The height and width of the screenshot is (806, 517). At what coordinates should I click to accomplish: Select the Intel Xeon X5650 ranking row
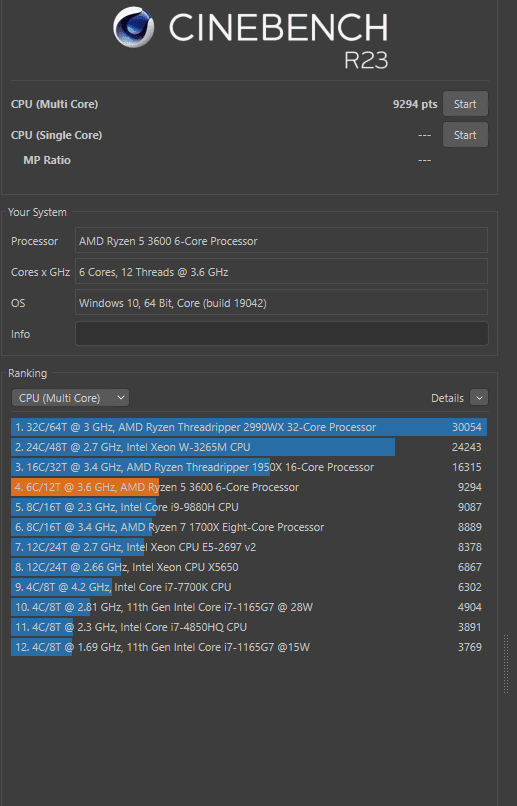coord(249,567)
